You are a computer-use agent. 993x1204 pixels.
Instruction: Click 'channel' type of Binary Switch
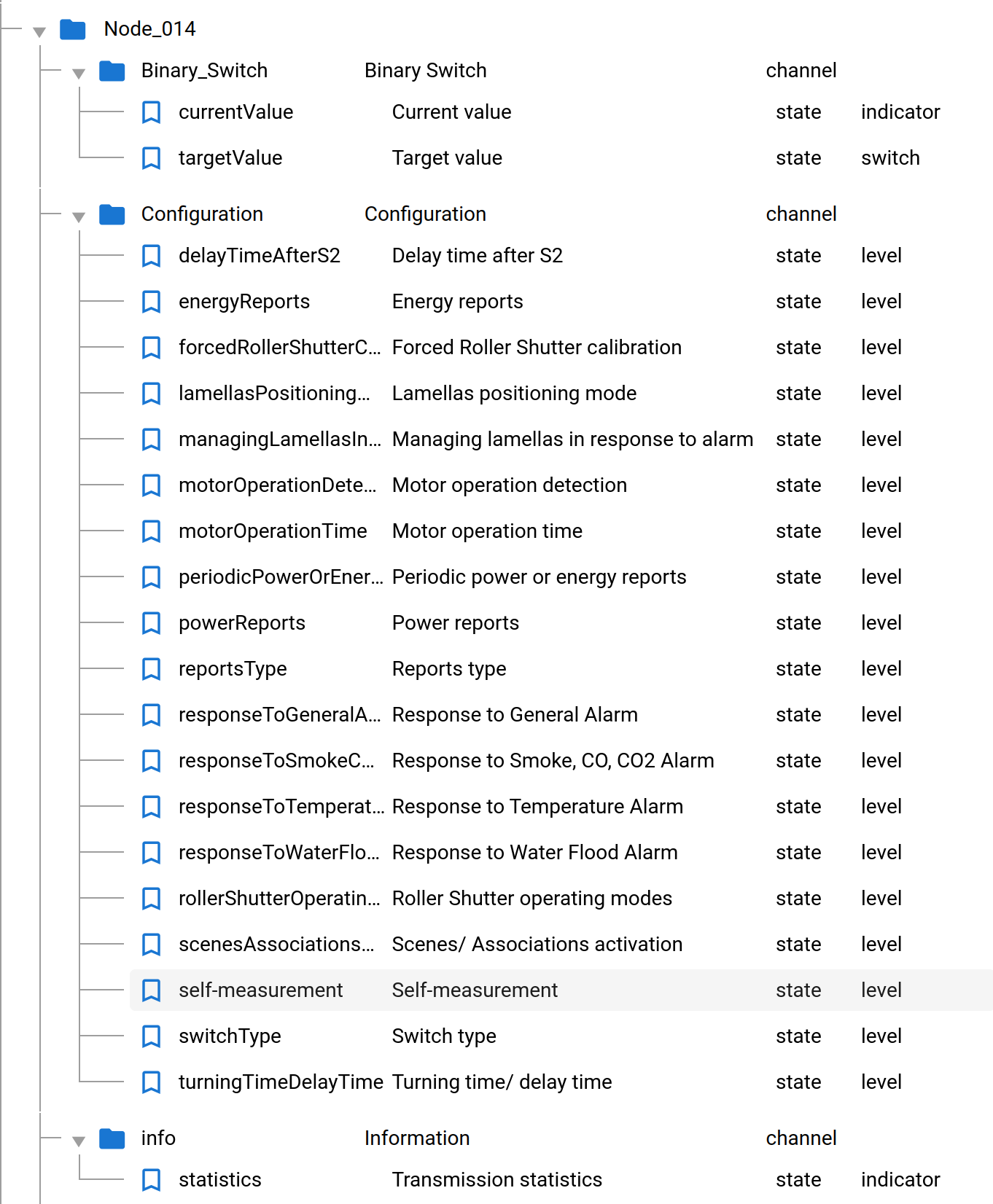(x=801, y=71)
